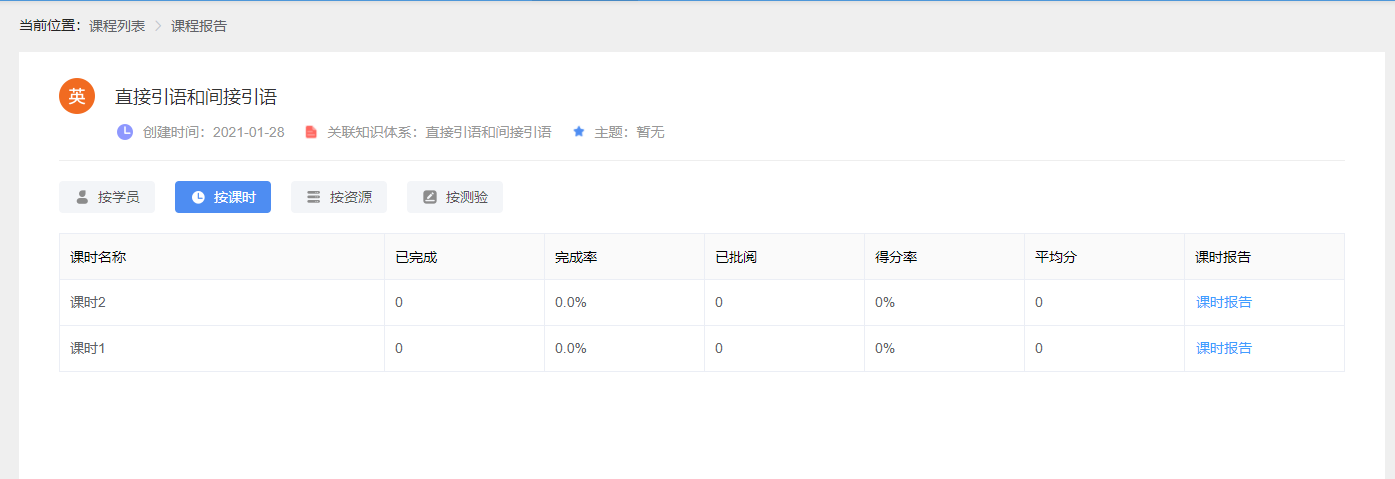Select the 课时2 row name cell

coord(88,302)
